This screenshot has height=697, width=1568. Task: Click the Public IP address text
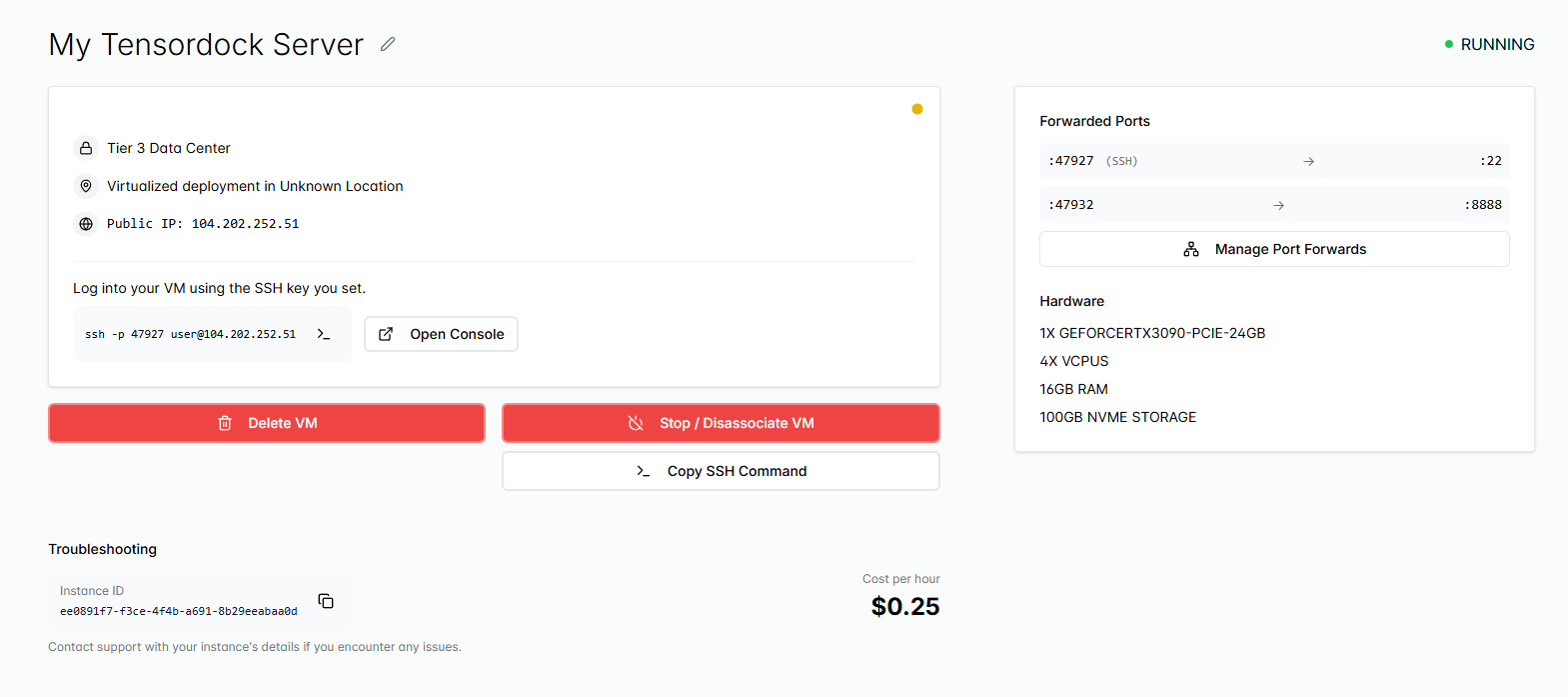tap(245, 224)
